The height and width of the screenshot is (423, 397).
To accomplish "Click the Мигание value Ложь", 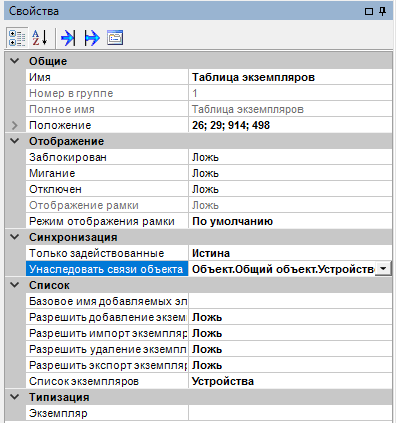I will click(x=205, y=173).
